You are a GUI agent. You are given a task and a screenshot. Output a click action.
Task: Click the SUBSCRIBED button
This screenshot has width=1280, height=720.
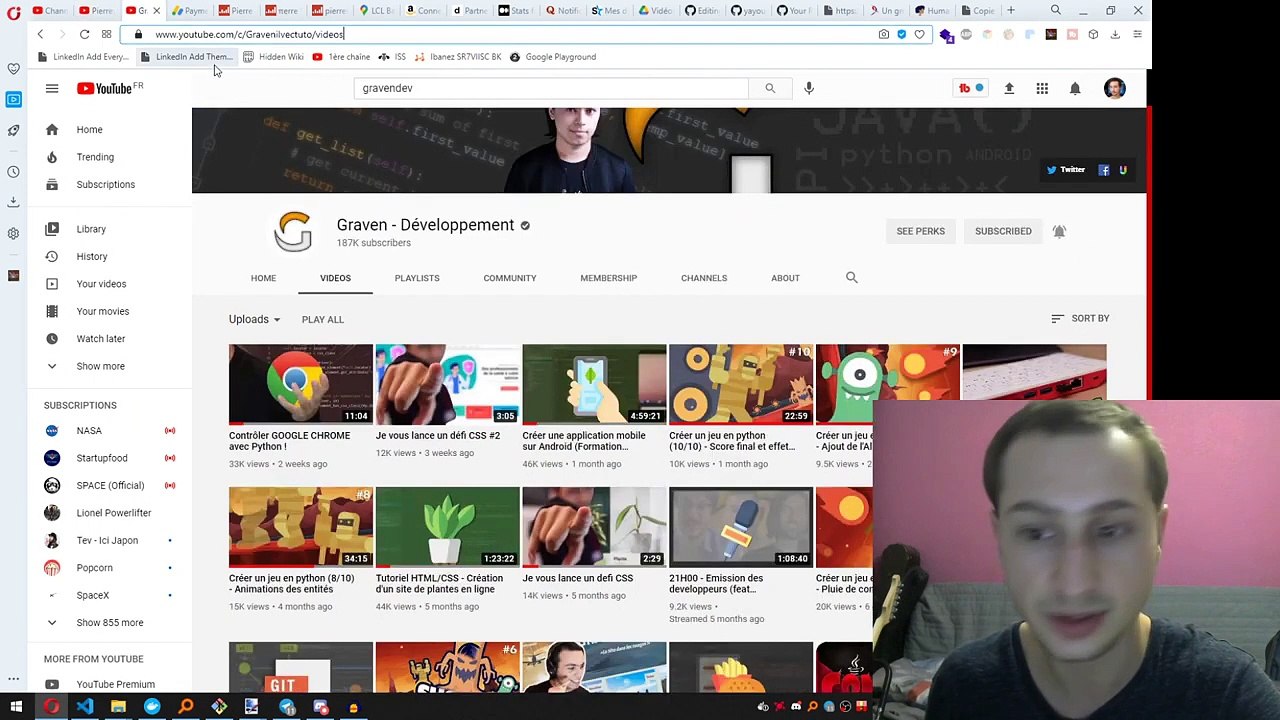click(1003, 231)
